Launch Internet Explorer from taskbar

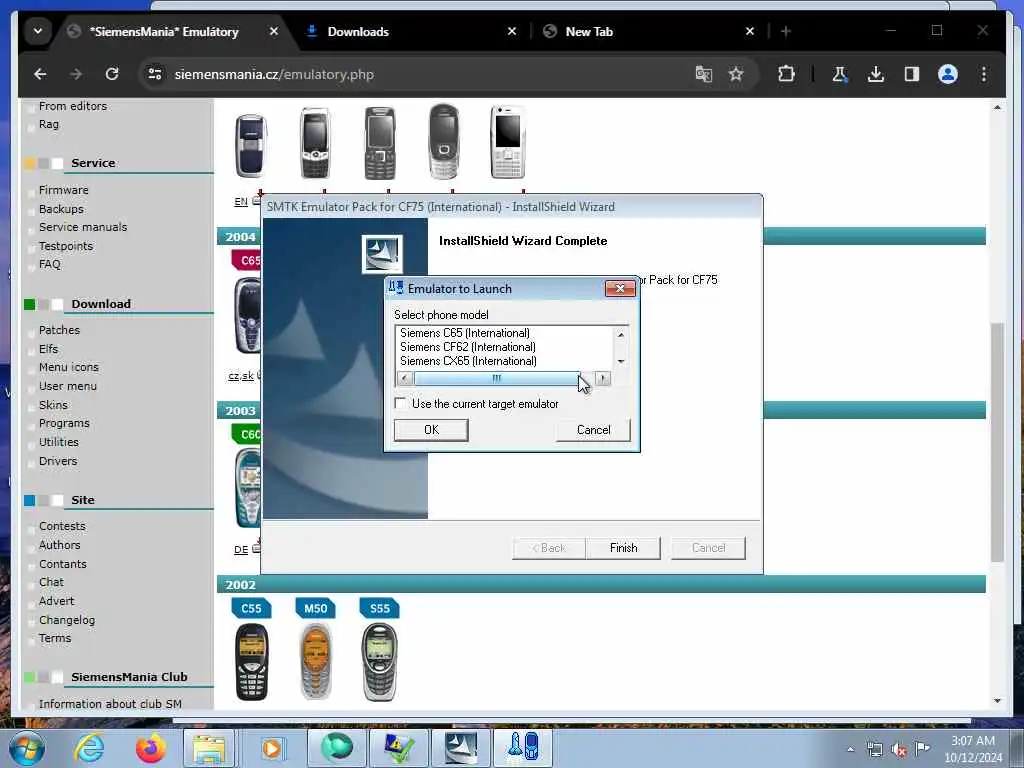click(88, 748)
